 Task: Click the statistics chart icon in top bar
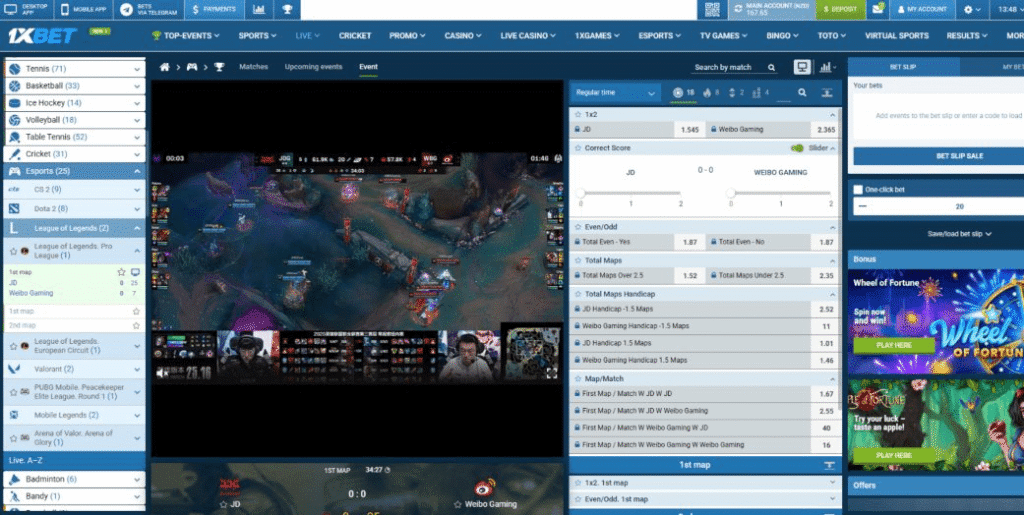(259, 9)
